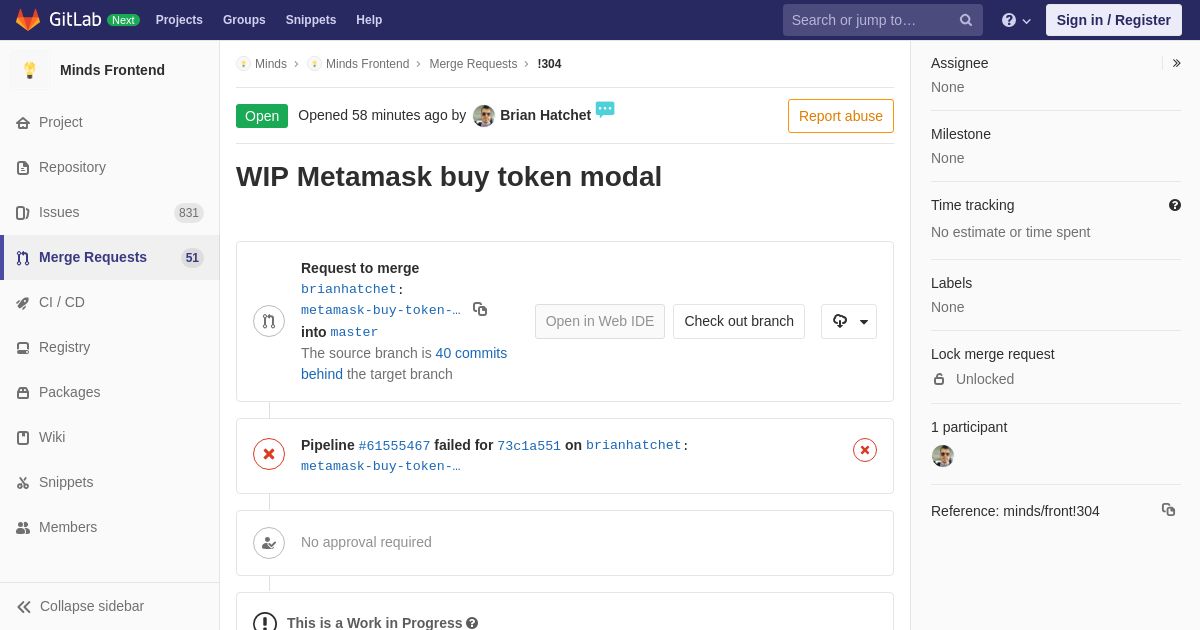Screen dimensions: 1200x630
Task: Open the Time tracking help icon
Action: tap(1175, 205)
